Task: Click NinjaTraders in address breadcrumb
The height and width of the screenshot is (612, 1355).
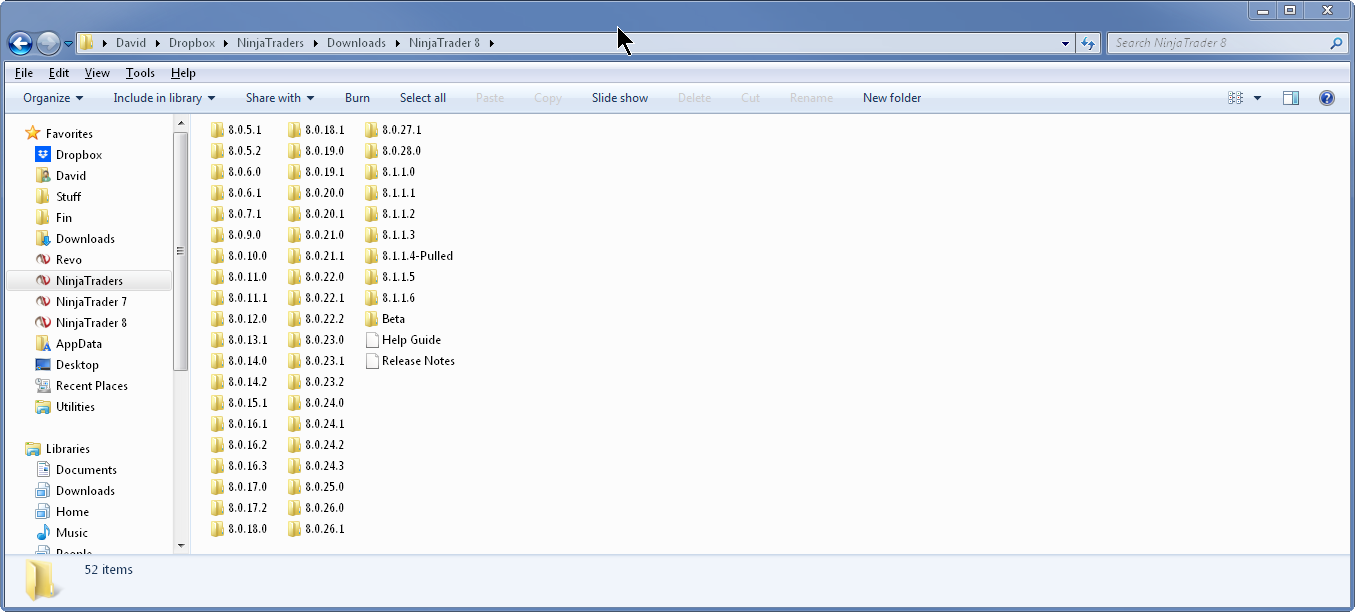Action: 270,43
